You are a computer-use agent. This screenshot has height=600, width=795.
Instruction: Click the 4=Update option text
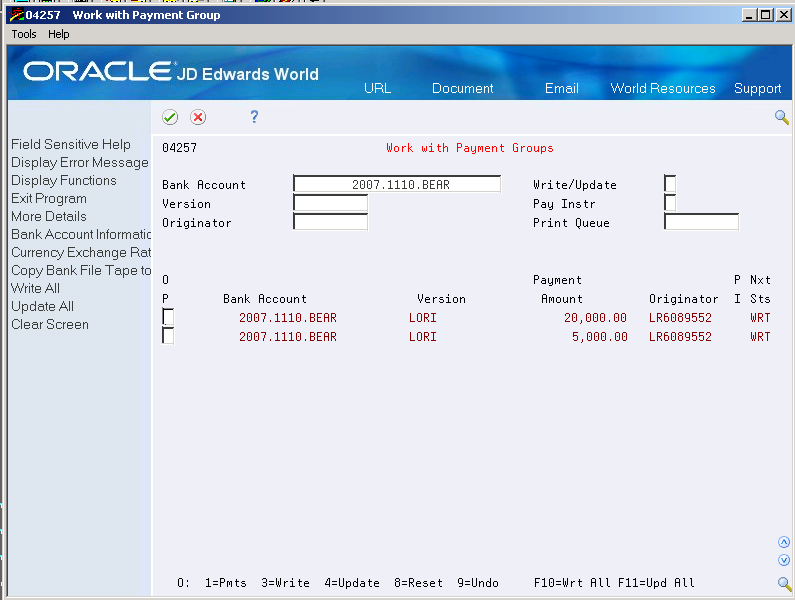coord(352,583)
